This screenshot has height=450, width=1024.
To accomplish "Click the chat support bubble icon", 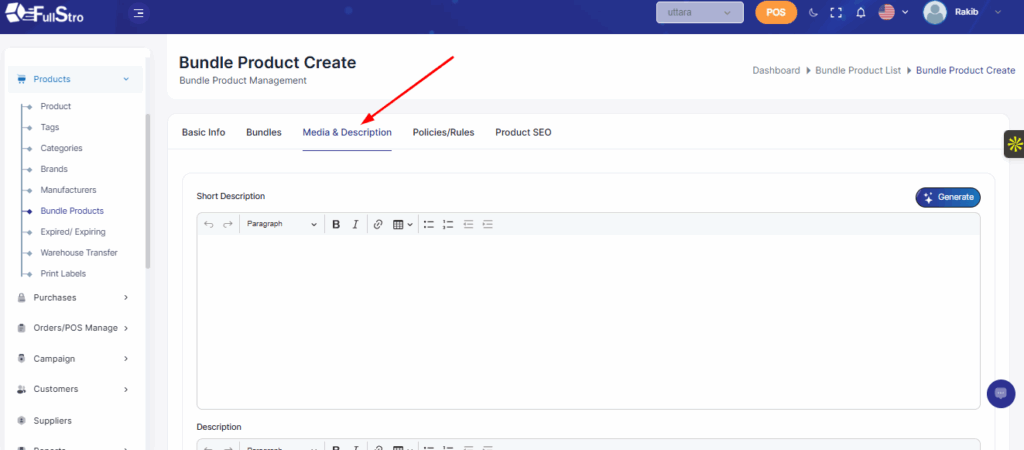I will tap(1000, 393).
